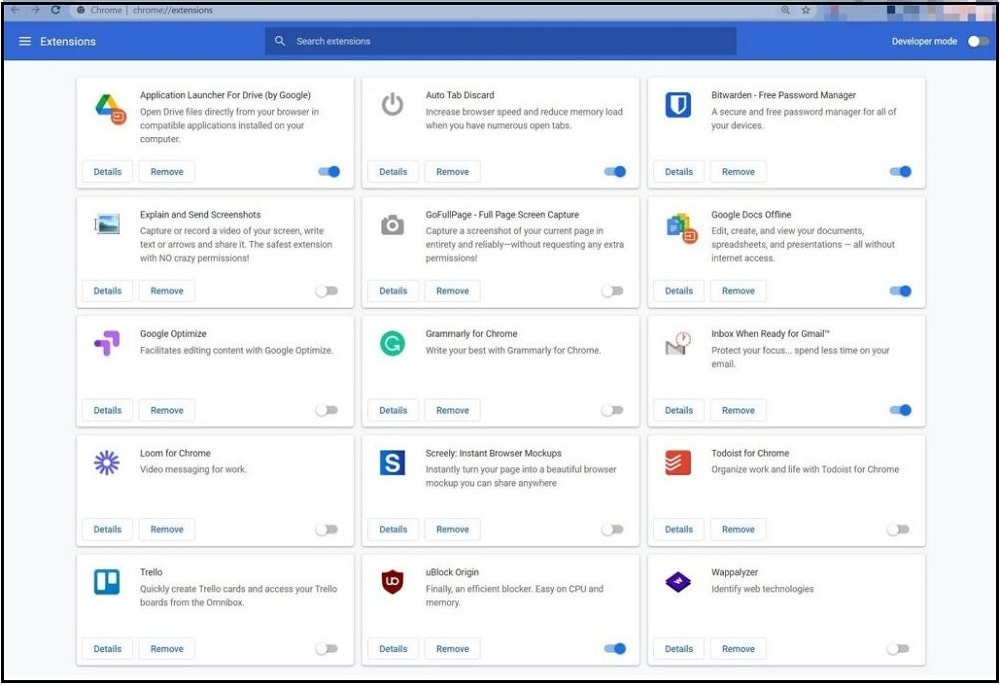Click the uBlock Origin shield icon
The image size is (1000, 685).
392,582
